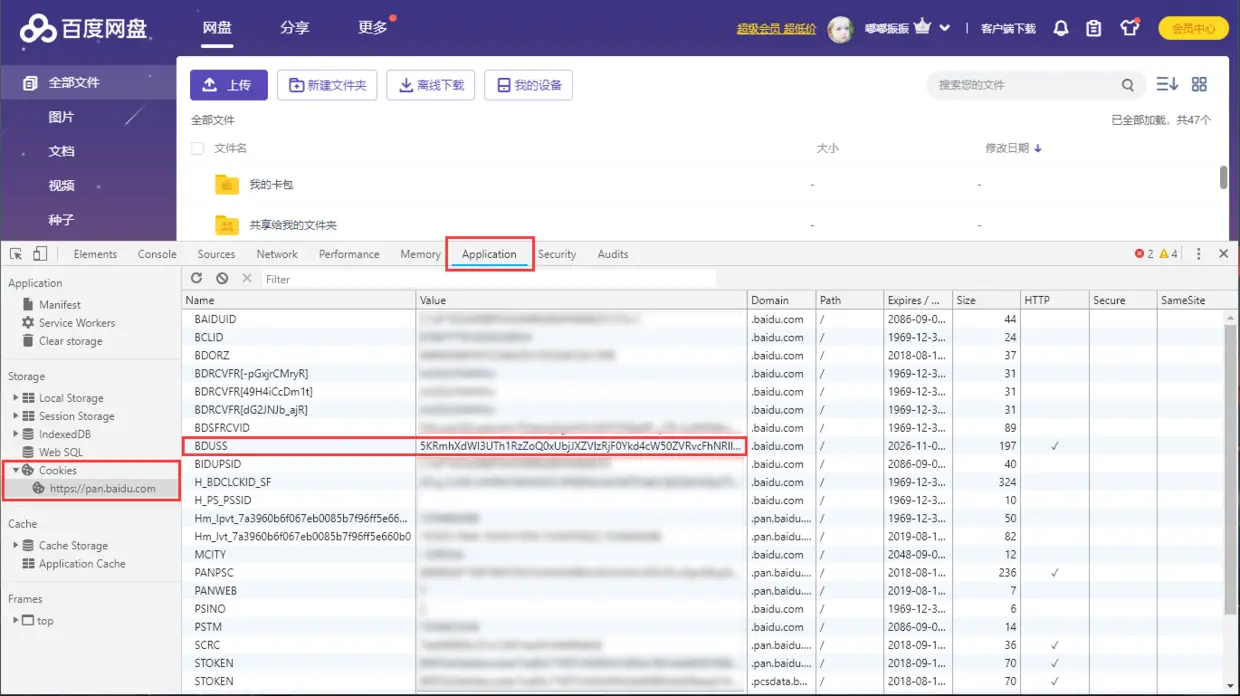Click the red error count indicator
This screenshot has width=1240, height=696.
click(x=1144, y=254)
